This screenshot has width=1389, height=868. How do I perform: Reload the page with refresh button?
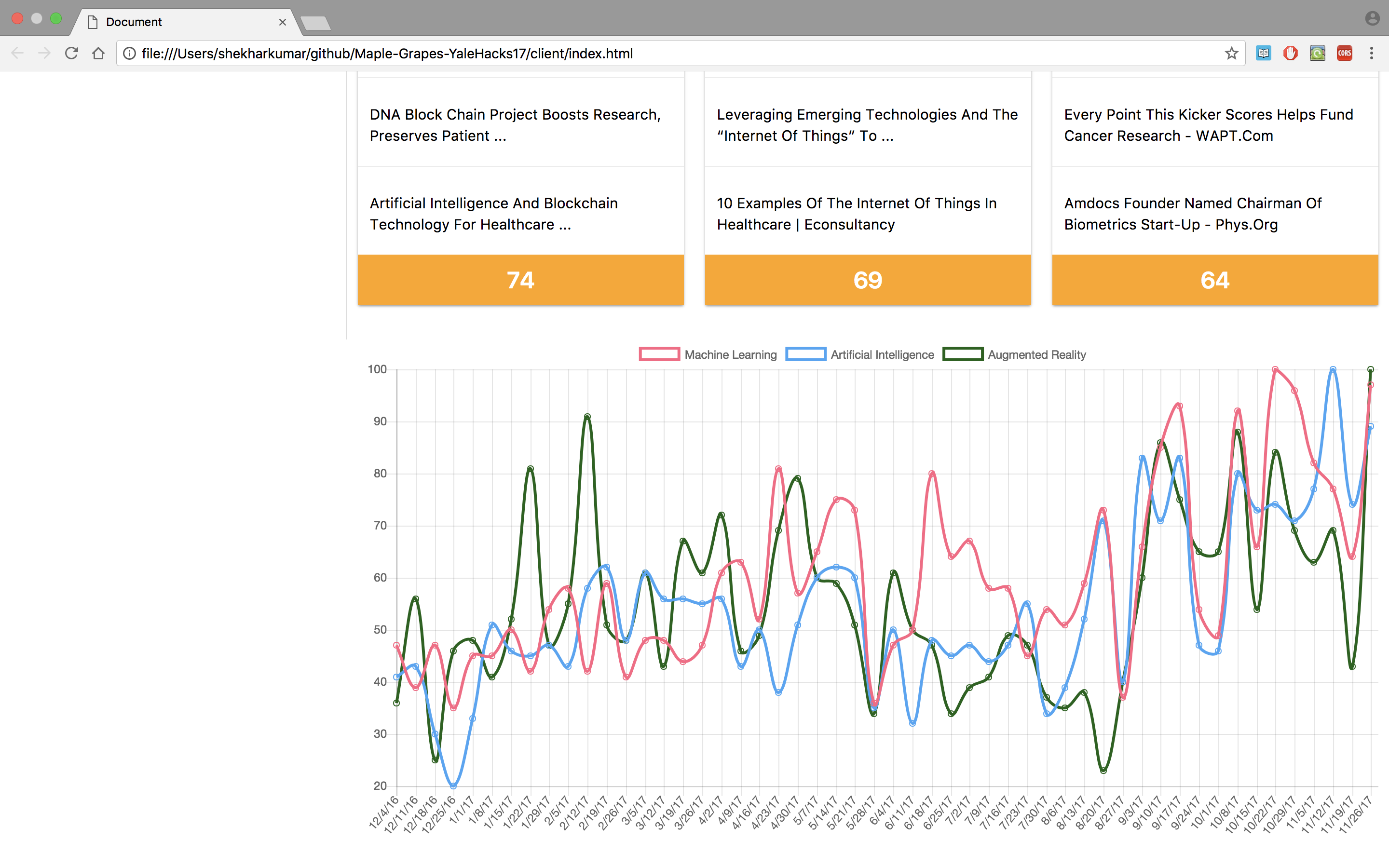pyautogui.click(x=71, y=54)
